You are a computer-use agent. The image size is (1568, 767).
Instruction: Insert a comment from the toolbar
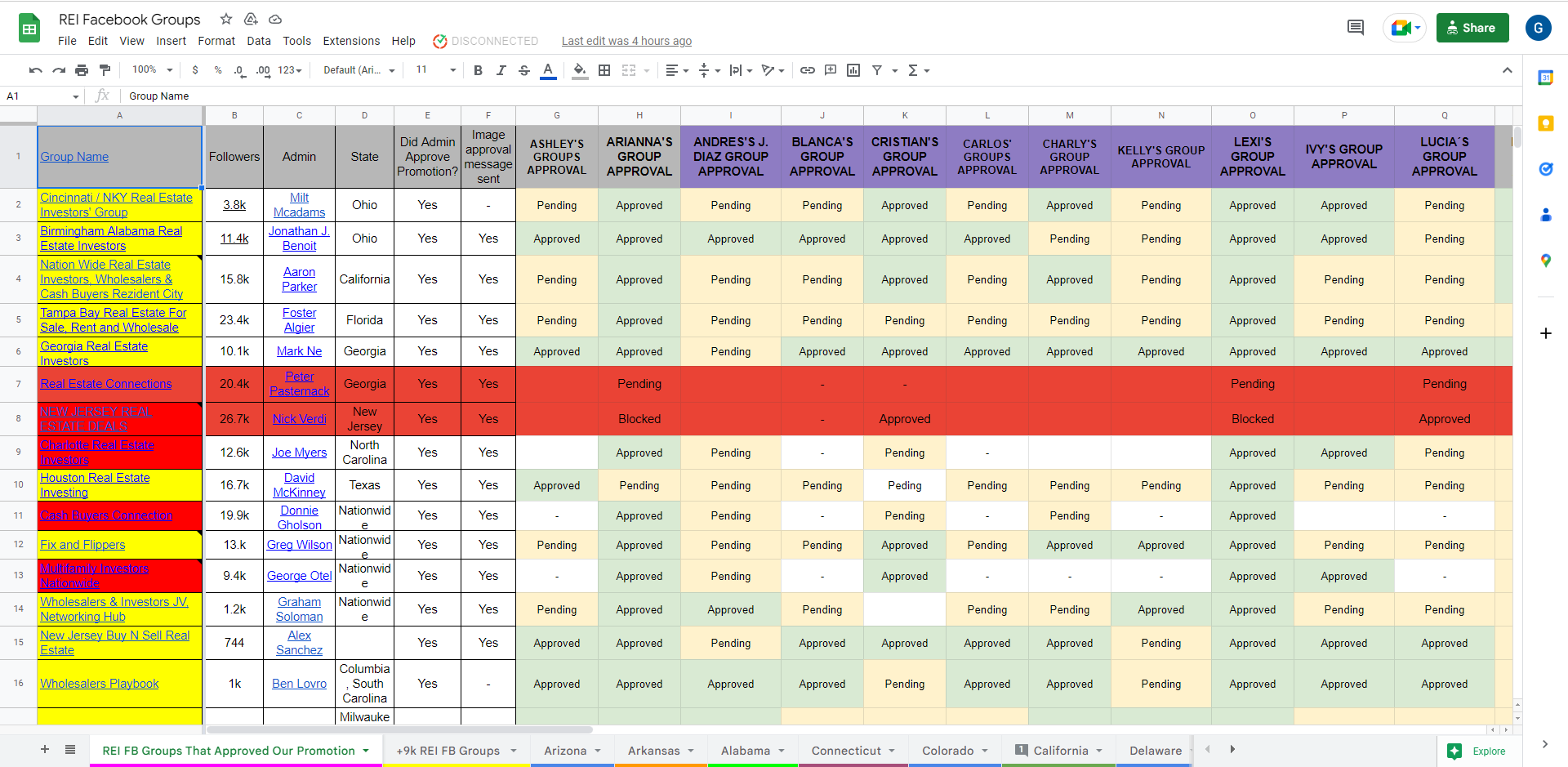831,70
